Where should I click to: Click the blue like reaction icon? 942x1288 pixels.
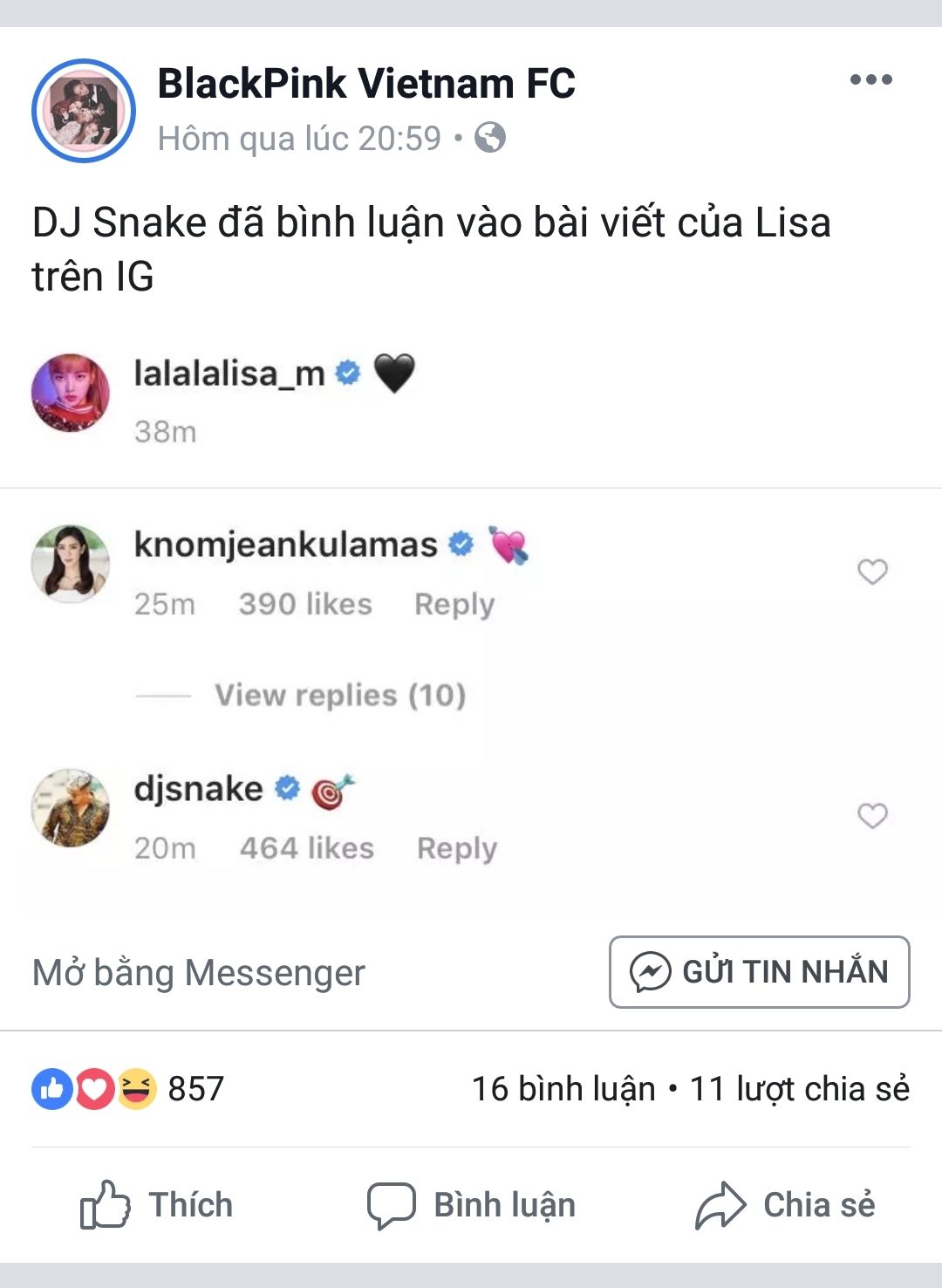click(x=52, y=1089)
